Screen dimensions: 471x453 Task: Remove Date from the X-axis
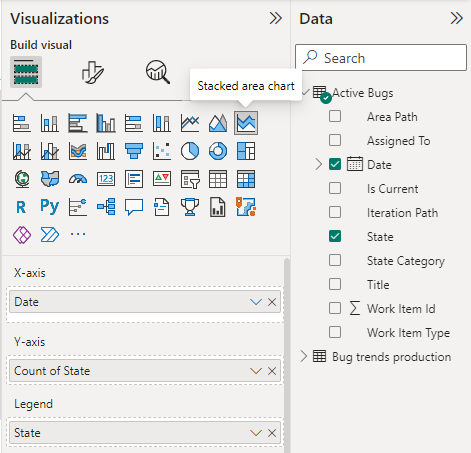[272, 302]
